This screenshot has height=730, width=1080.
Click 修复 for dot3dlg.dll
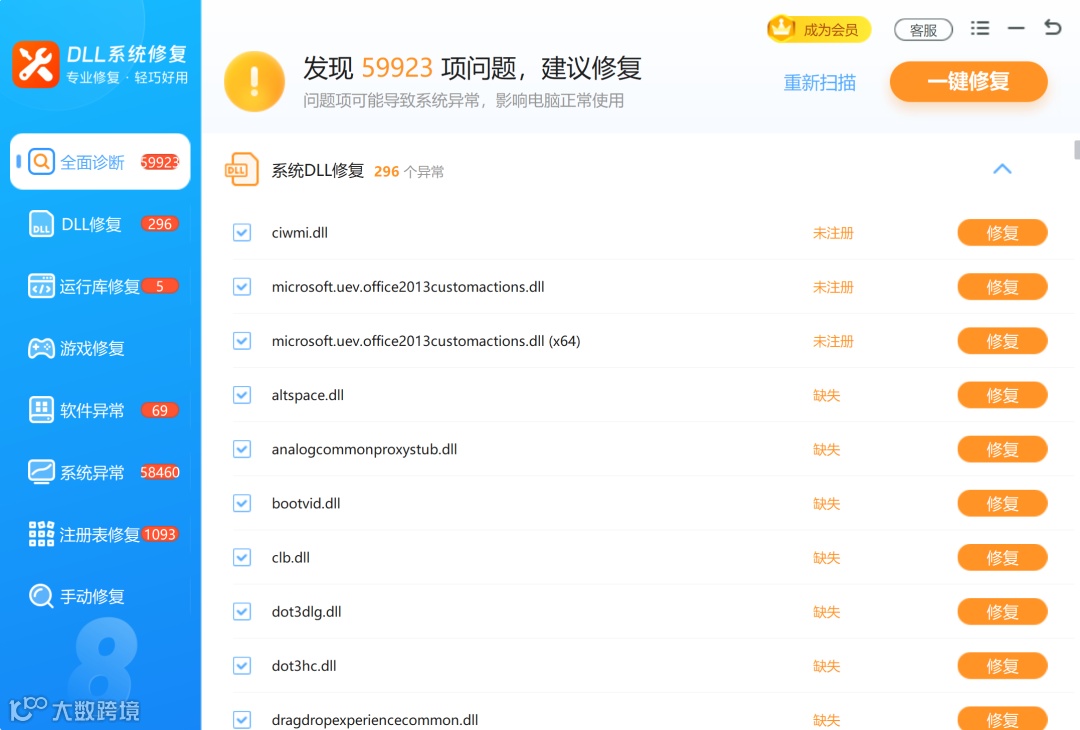point(1002,612)
